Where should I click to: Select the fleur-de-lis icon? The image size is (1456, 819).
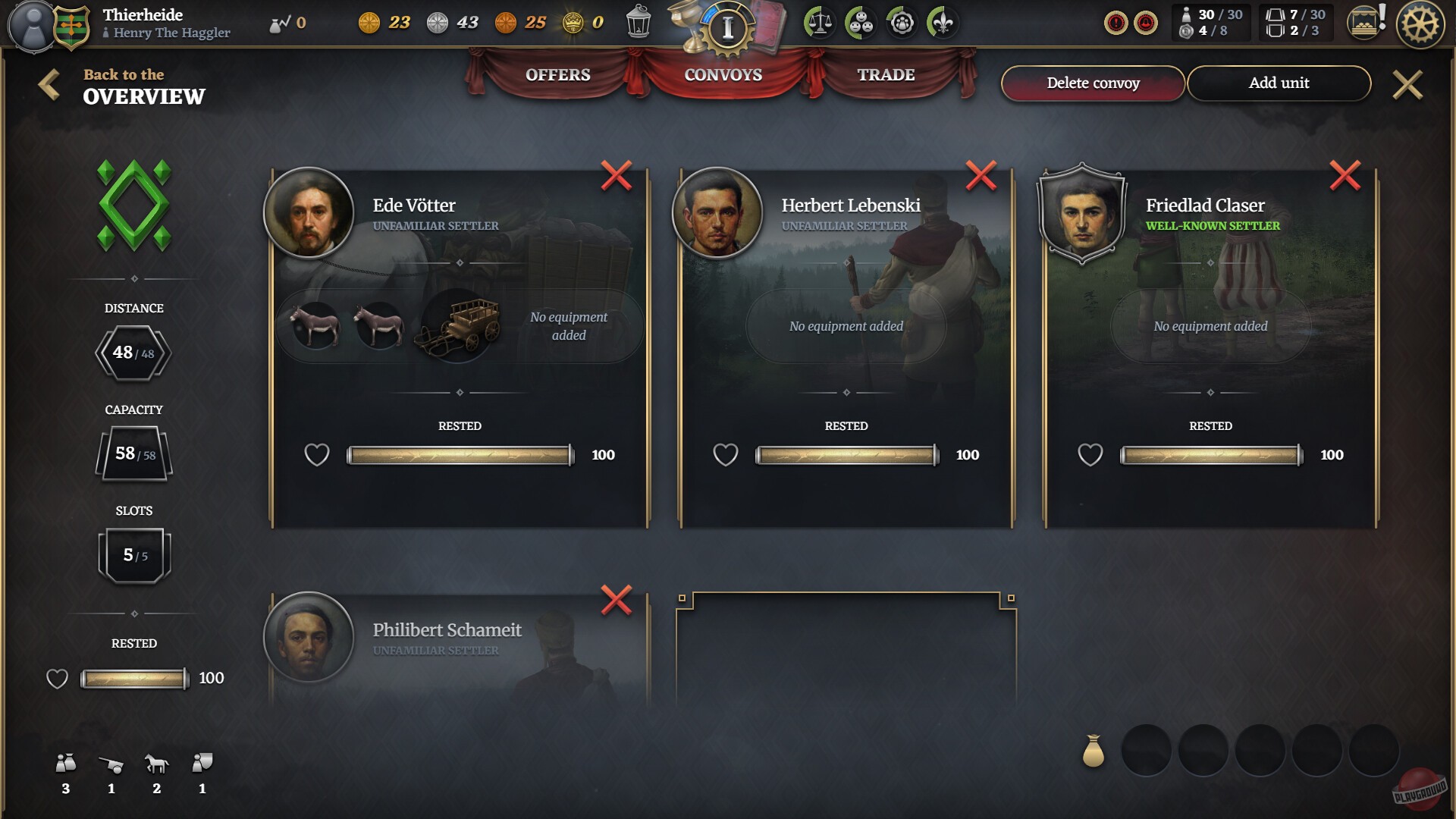[x=943, y=23]
